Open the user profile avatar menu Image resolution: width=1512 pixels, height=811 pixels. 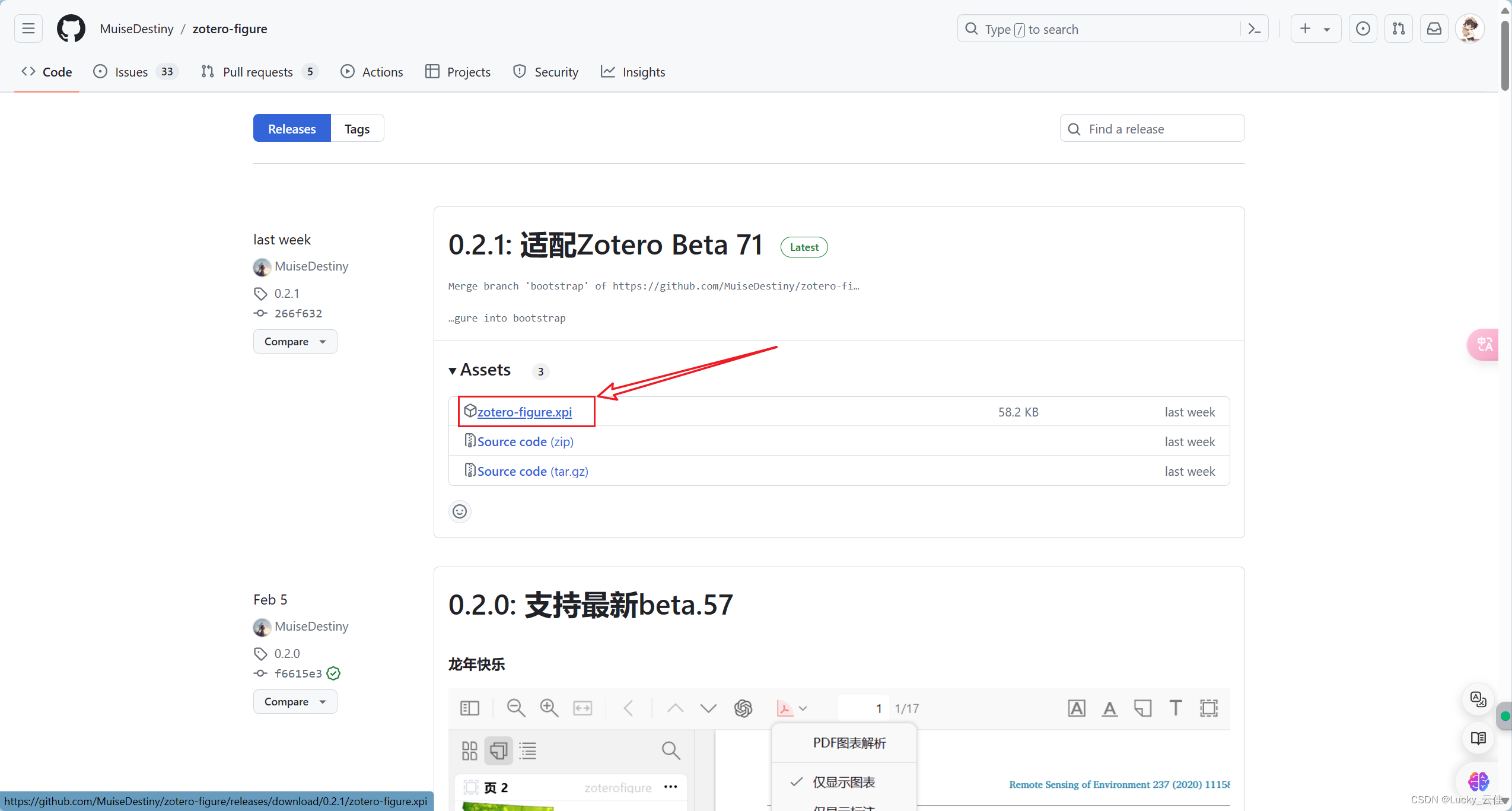coord(1470,28)
